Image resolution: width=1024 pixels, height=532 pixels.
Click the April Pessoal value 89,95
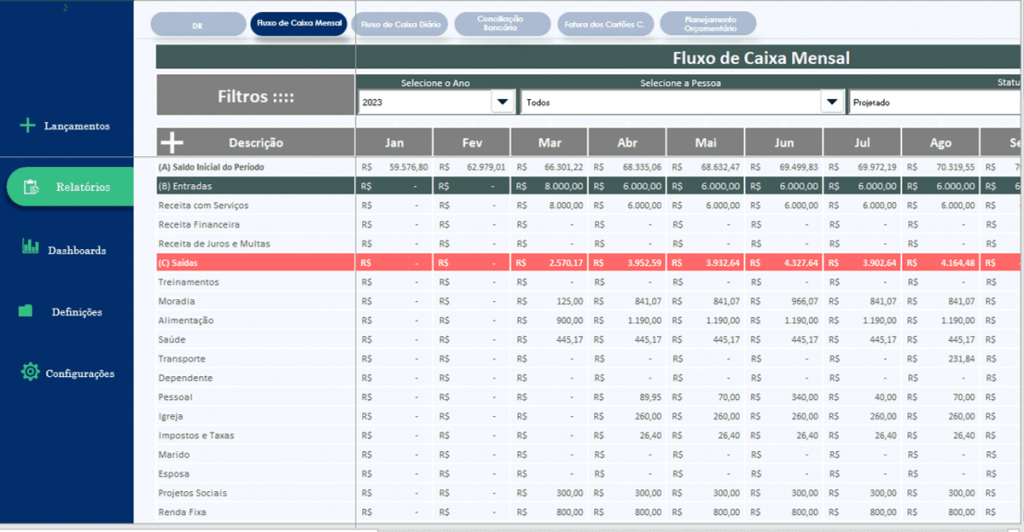(650, 397)
